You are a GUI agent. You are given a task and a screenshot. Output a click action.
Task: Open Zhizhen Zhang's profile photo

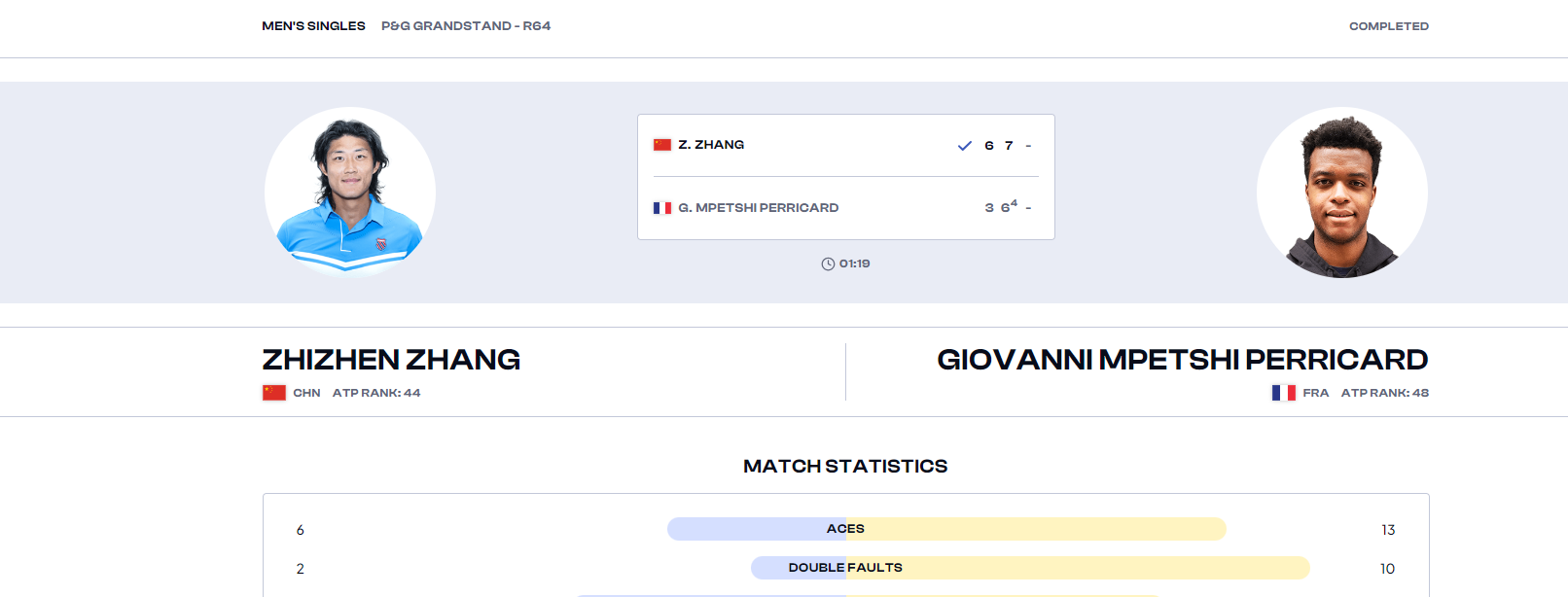click(350, 193)
